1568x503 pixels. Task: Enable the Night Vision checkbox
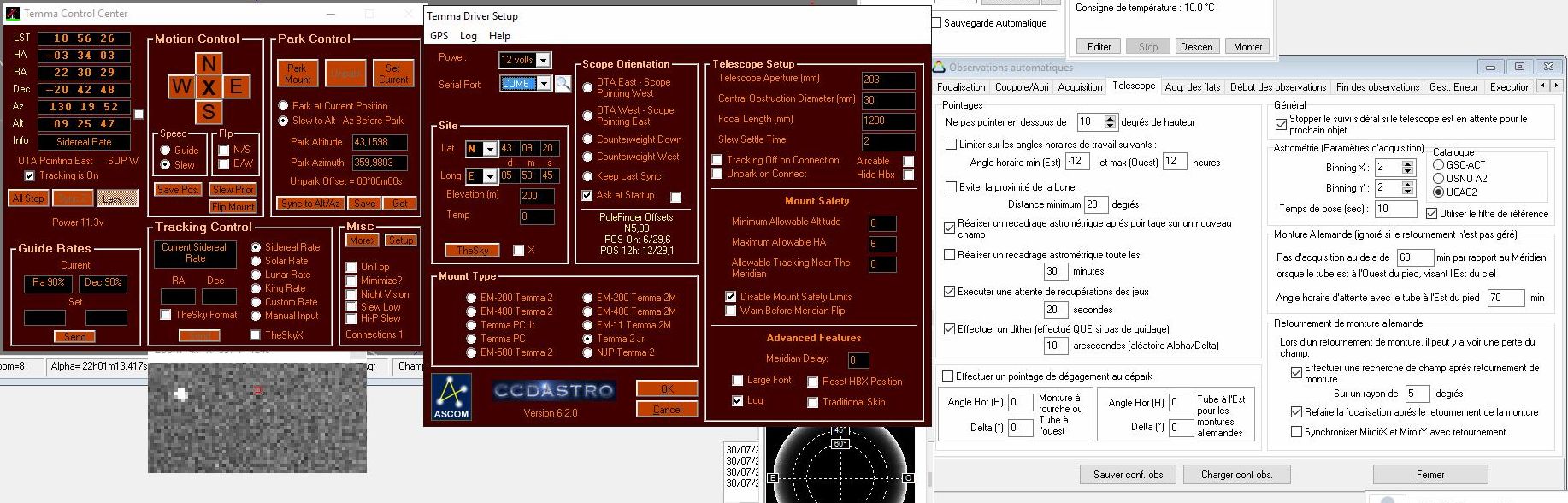pyautogui.click(x=351, y=294)
